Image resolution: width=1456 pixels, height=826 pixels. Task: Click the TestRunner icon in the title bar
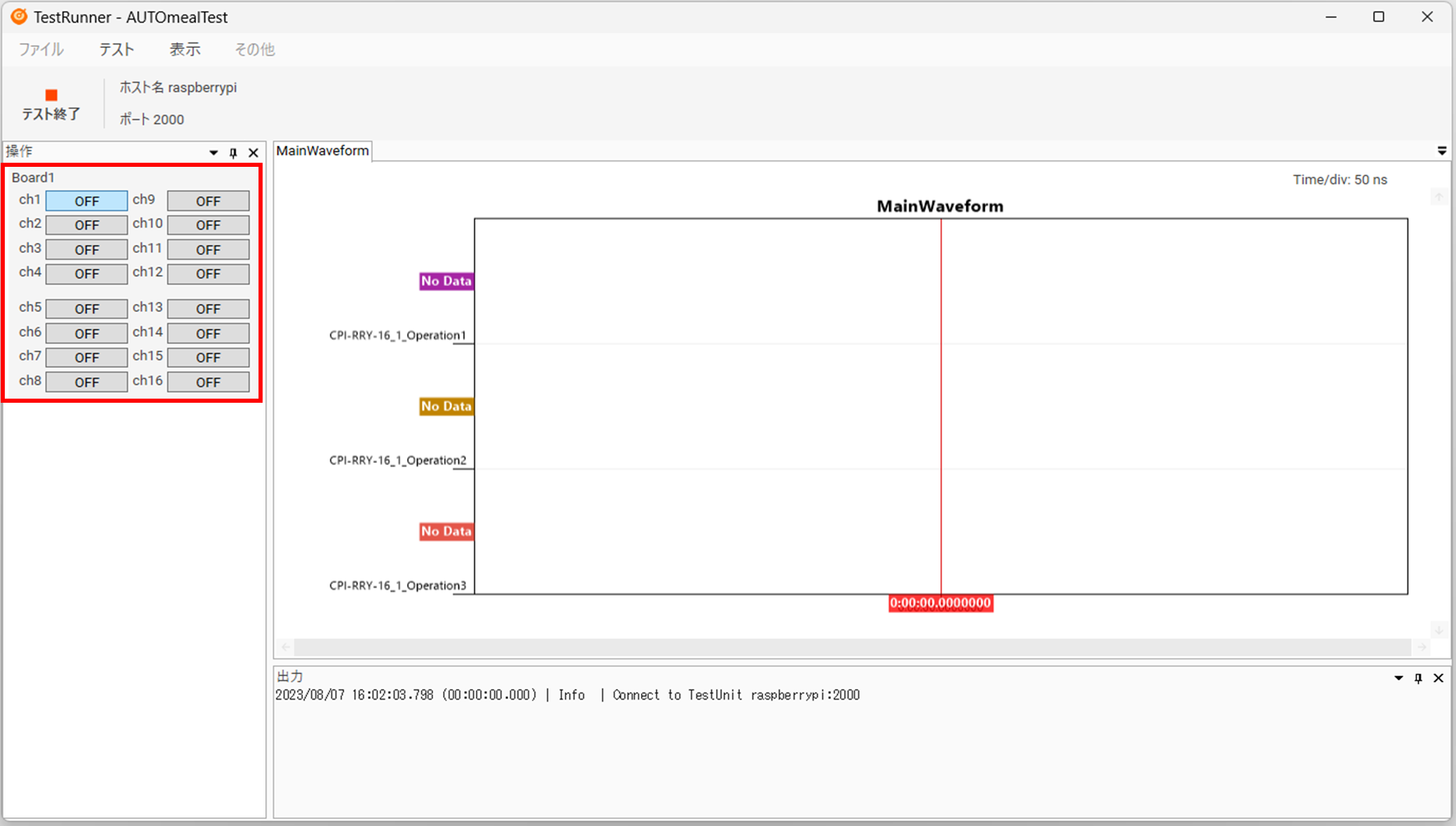[x=18, y=16]
